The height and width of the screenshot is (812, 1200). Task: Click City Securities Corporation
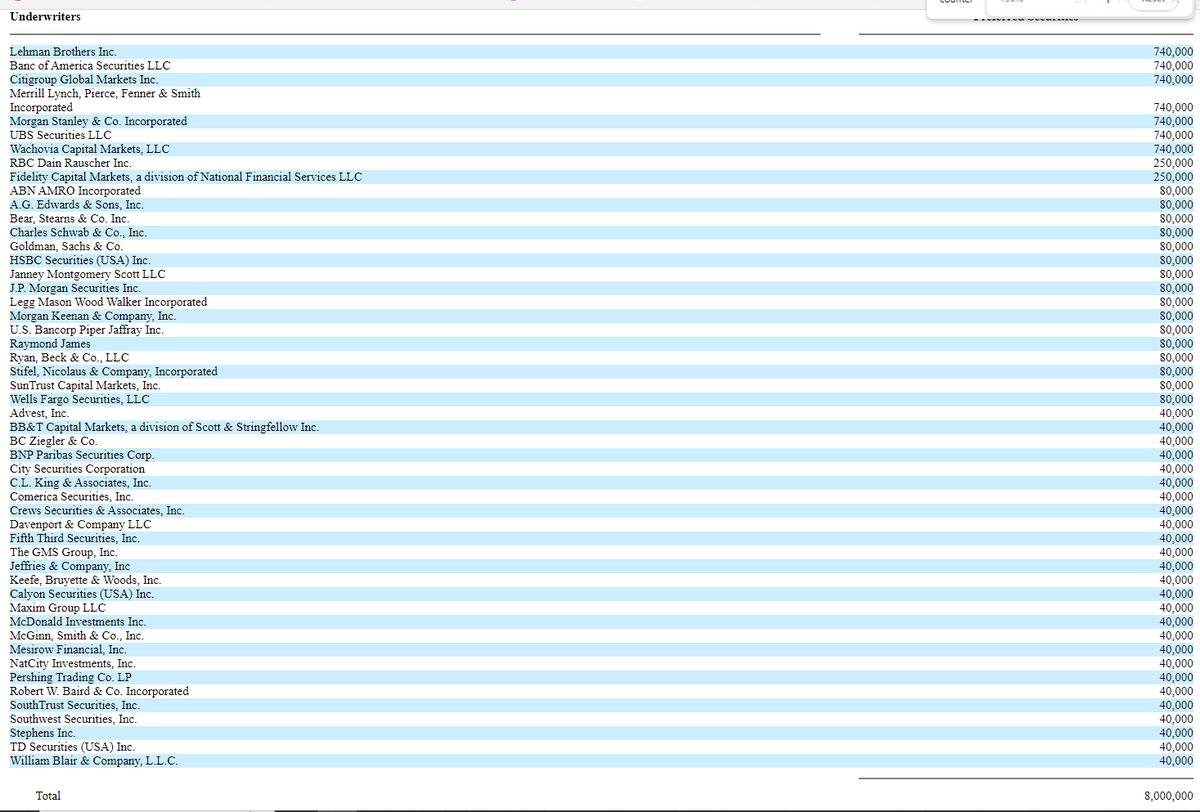(x=77, y=469)
